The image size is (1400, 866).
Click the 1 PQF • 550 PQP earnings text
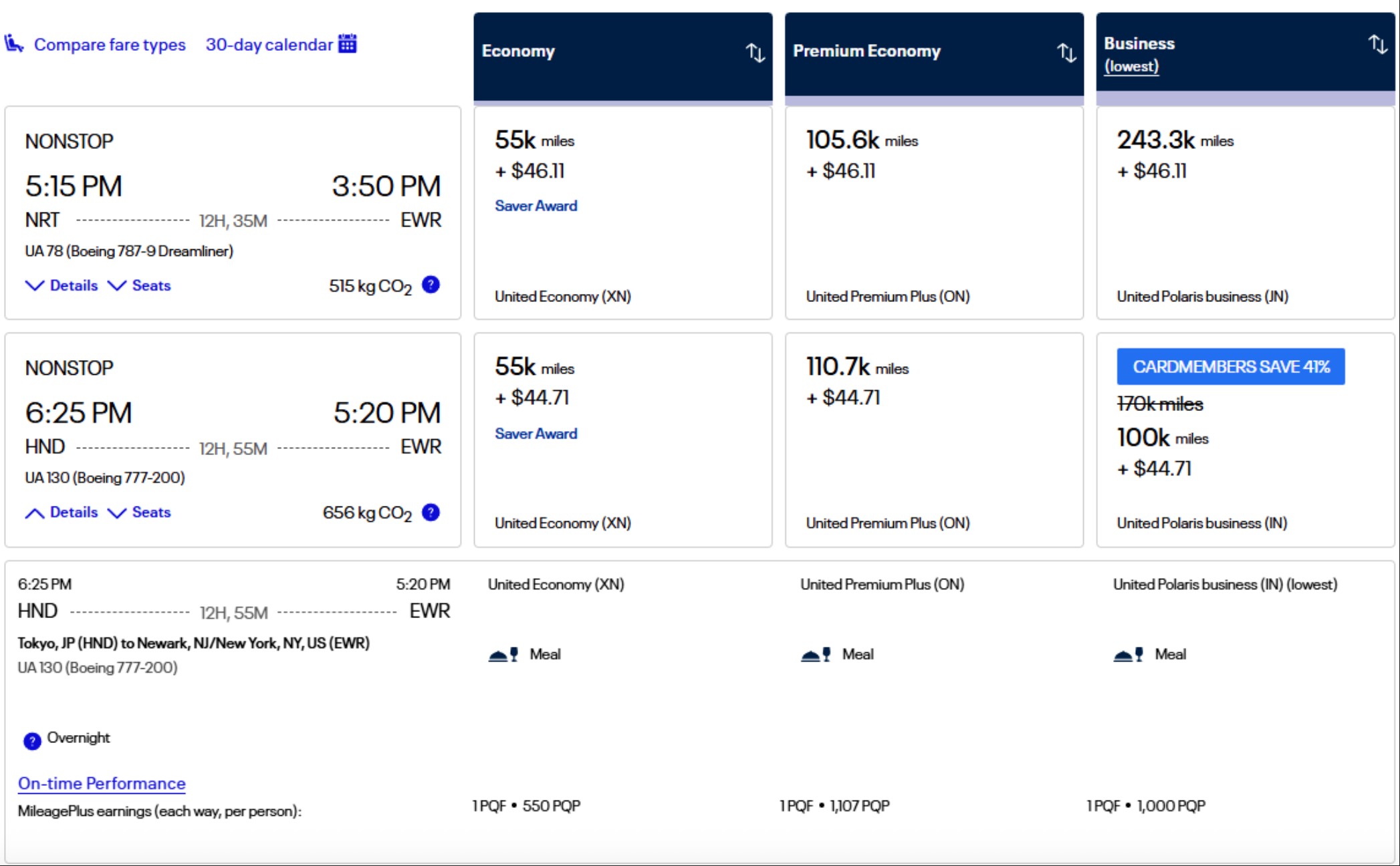click(x=526, y=806)
